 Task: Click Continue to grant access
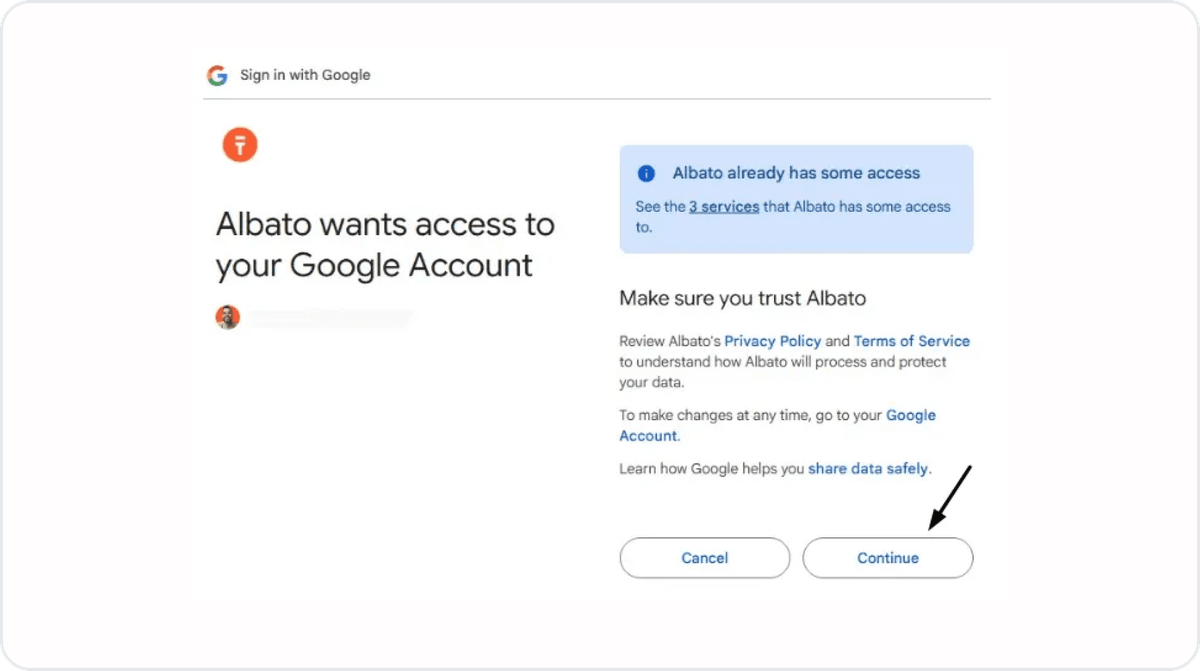888,558
